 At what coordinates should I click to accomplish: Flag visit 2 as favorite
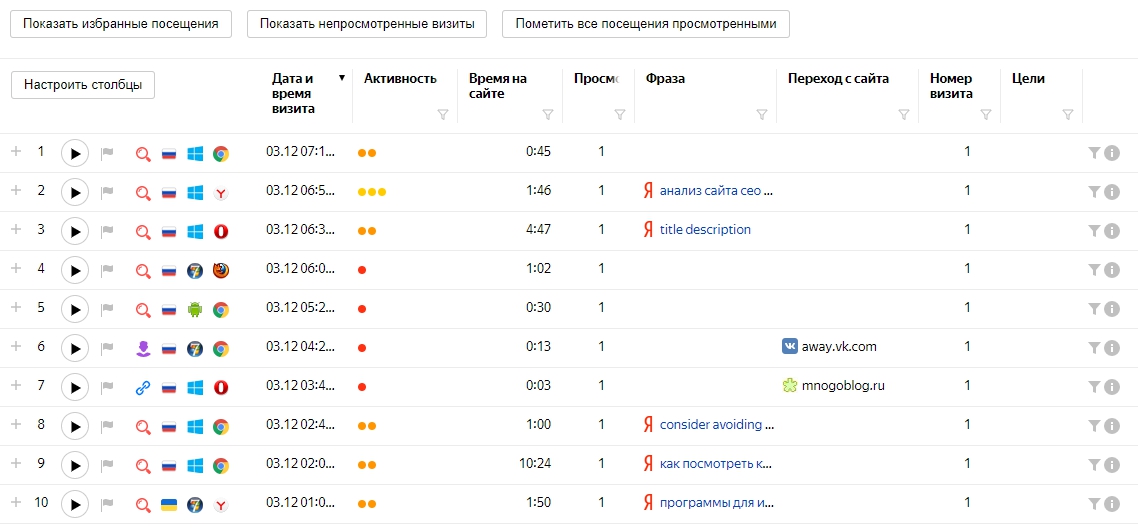pyautogui.click(x=107, y=192)
